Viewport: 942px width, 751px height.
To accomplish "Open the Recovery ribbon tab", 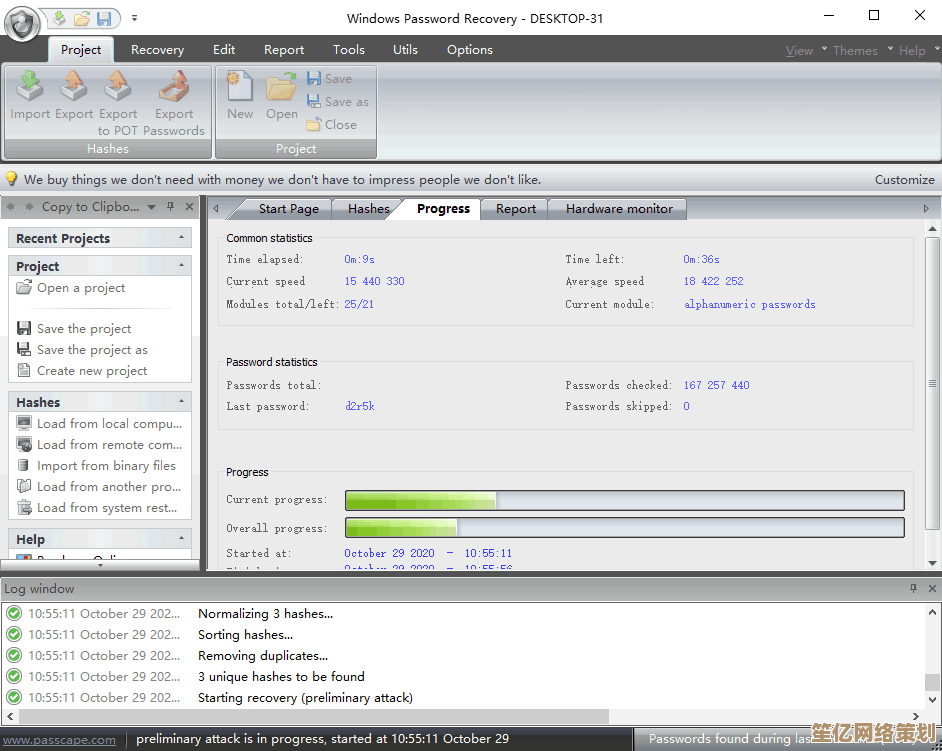I will [x=157, y=49].
